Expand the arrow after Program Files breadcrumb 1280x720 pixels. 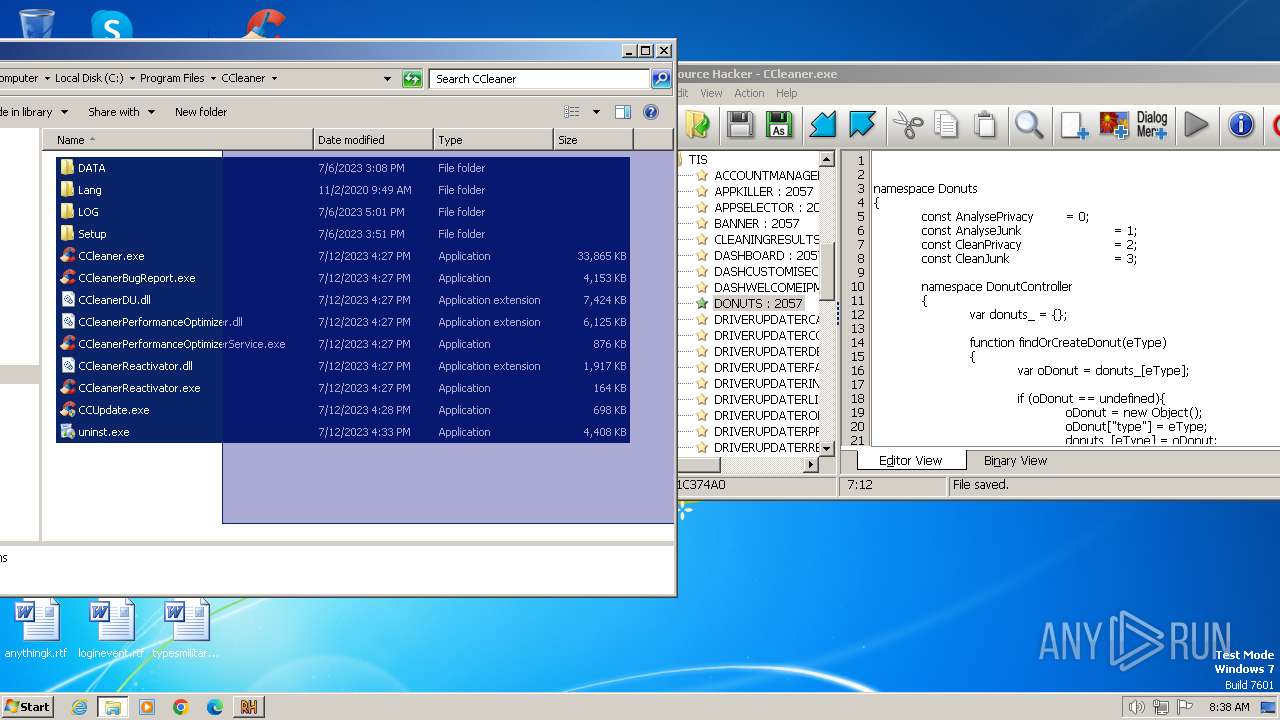(x=213, y=78)
